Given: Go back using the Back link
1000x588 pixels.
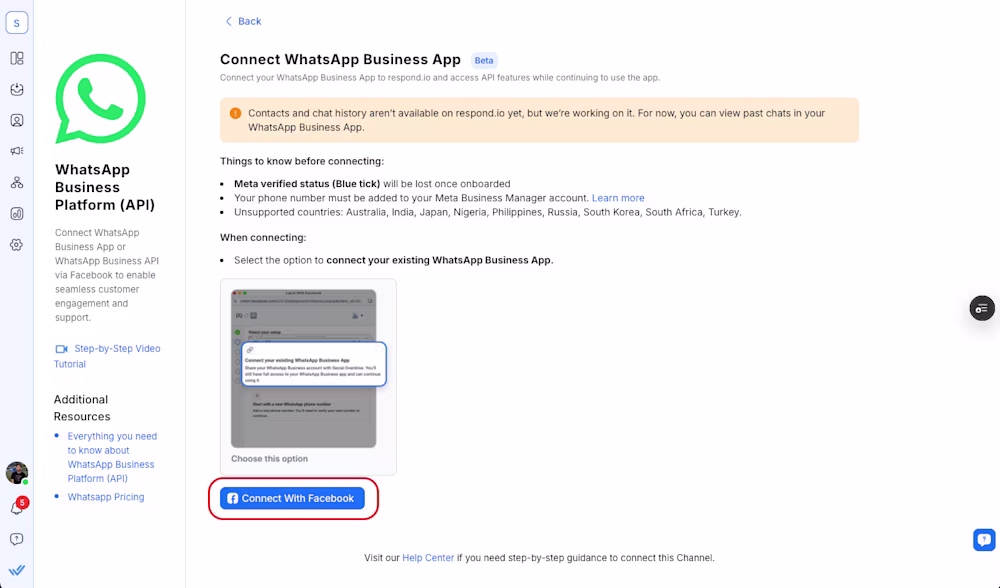Looking at the screenshot, I should click(x=243, y=21).
